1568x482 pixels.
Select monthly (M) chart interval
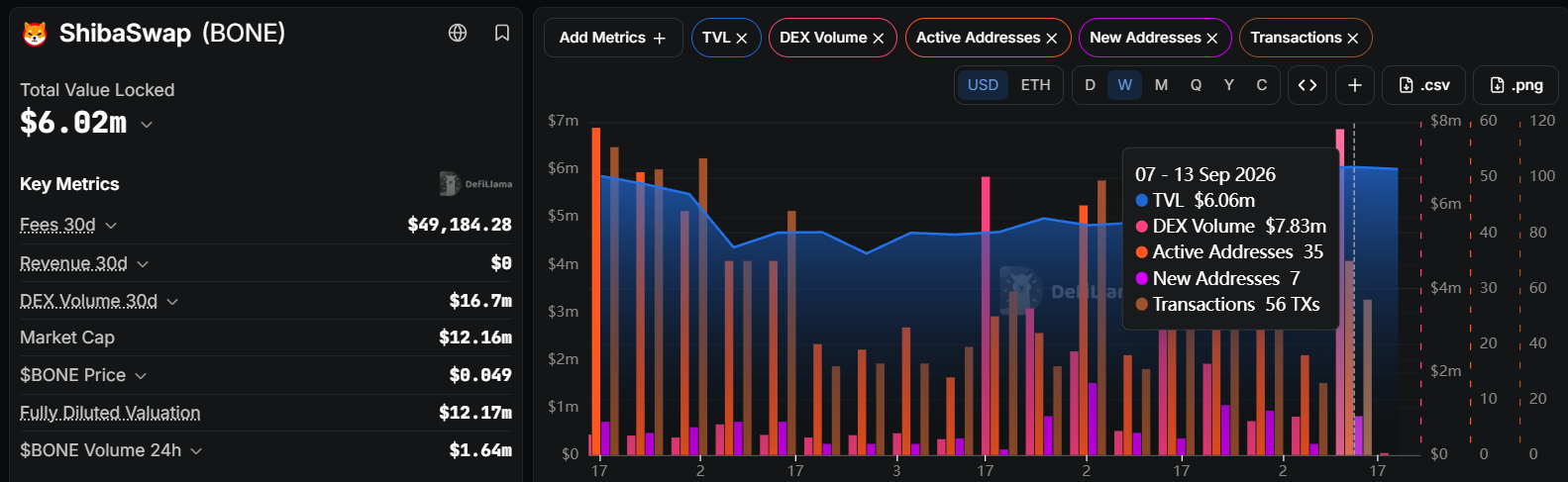(1161, 85)
